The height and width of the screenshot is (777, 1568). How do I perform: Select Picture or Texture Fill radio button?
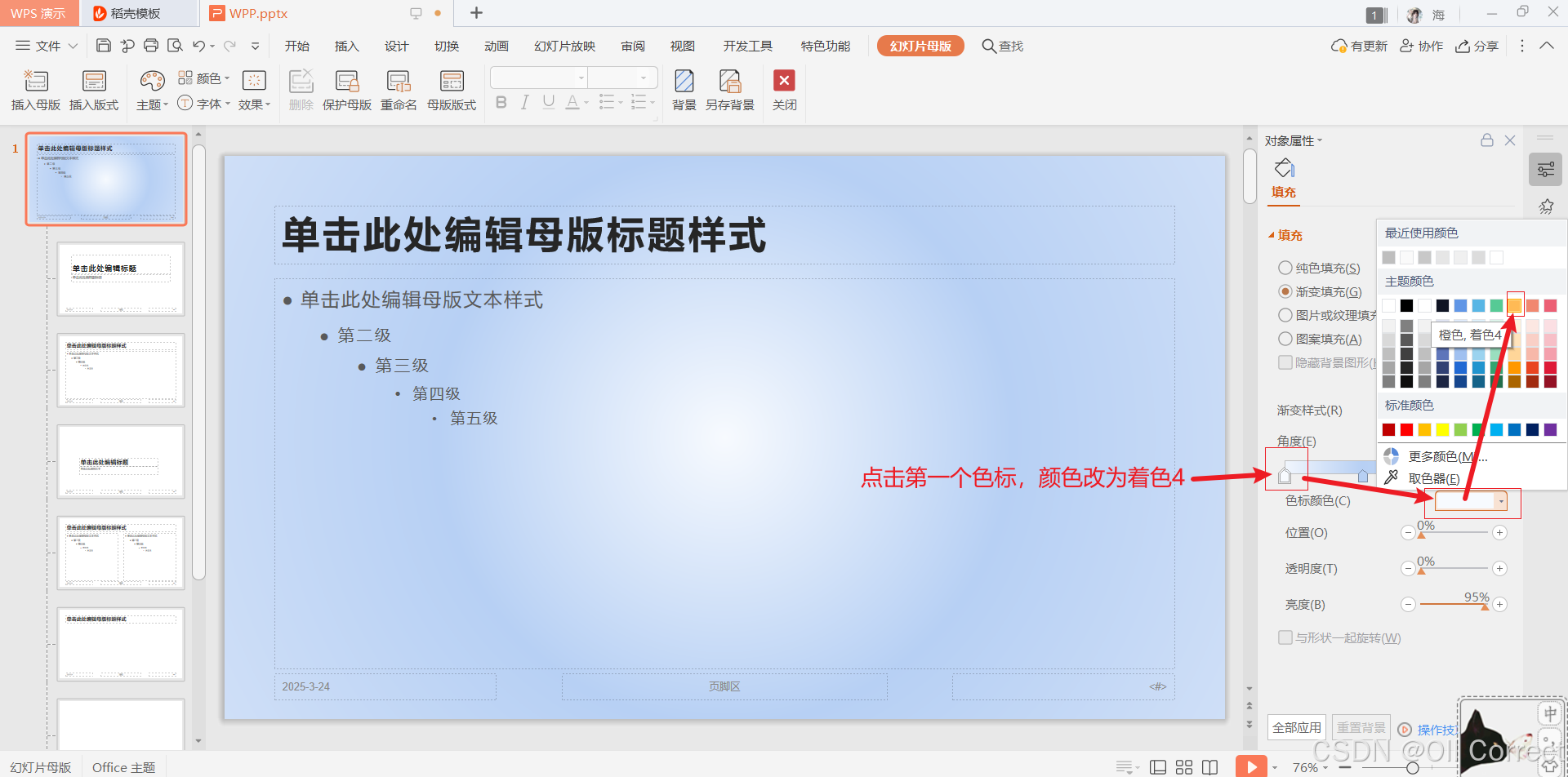click(x=1285, y=315)
